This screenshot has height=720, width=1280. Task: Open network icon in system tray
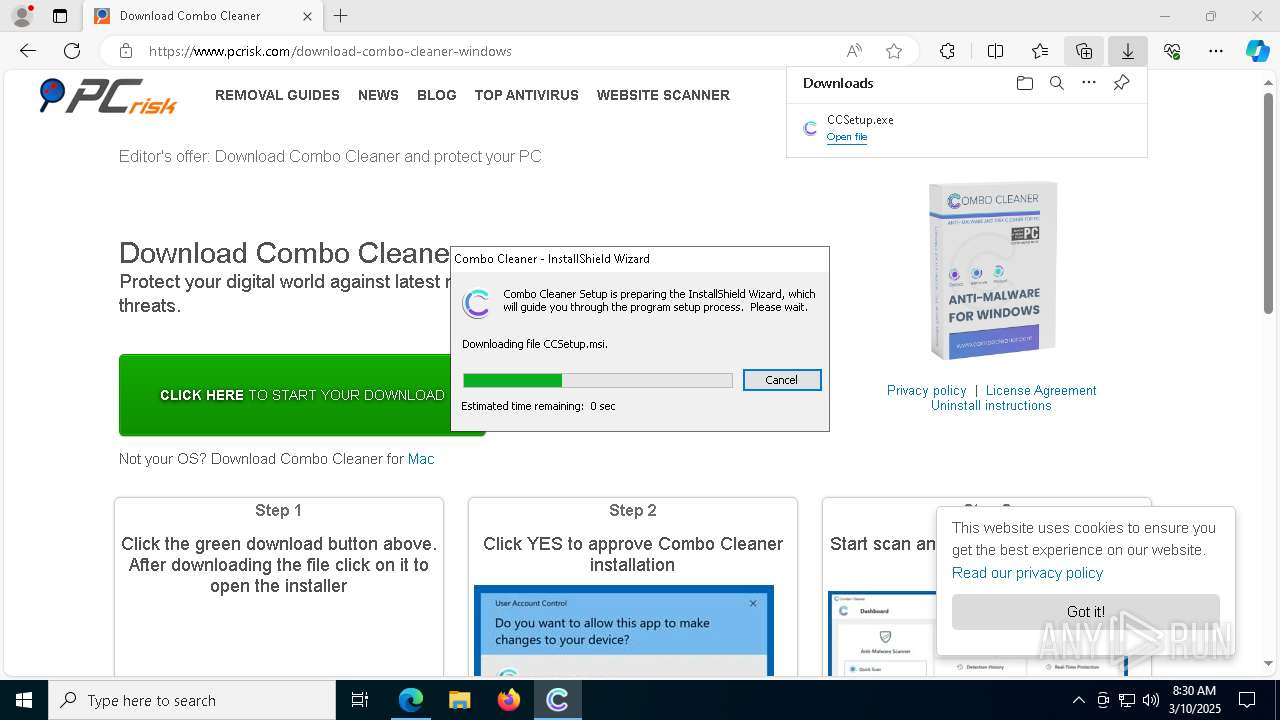tap(1127, 700)
